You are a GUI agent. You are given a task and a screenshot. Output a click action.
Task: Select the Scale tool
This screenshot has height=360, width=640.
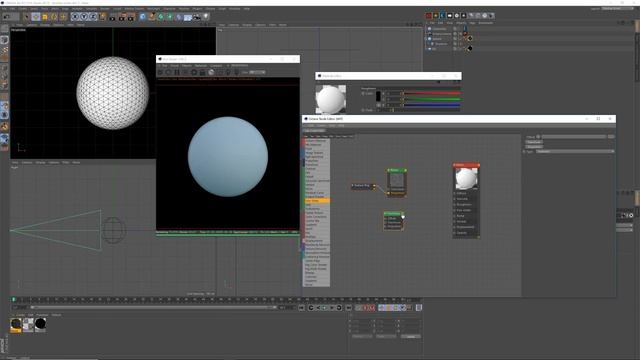click(45, 17)
